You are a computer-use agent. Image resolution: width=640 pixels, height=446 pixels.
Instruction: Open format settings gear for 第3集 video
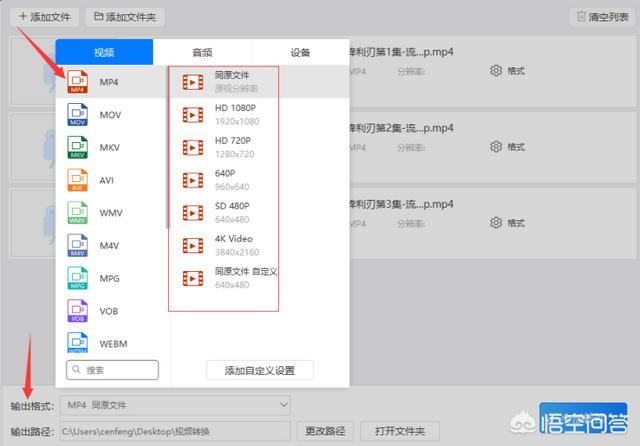pos(496,223)
